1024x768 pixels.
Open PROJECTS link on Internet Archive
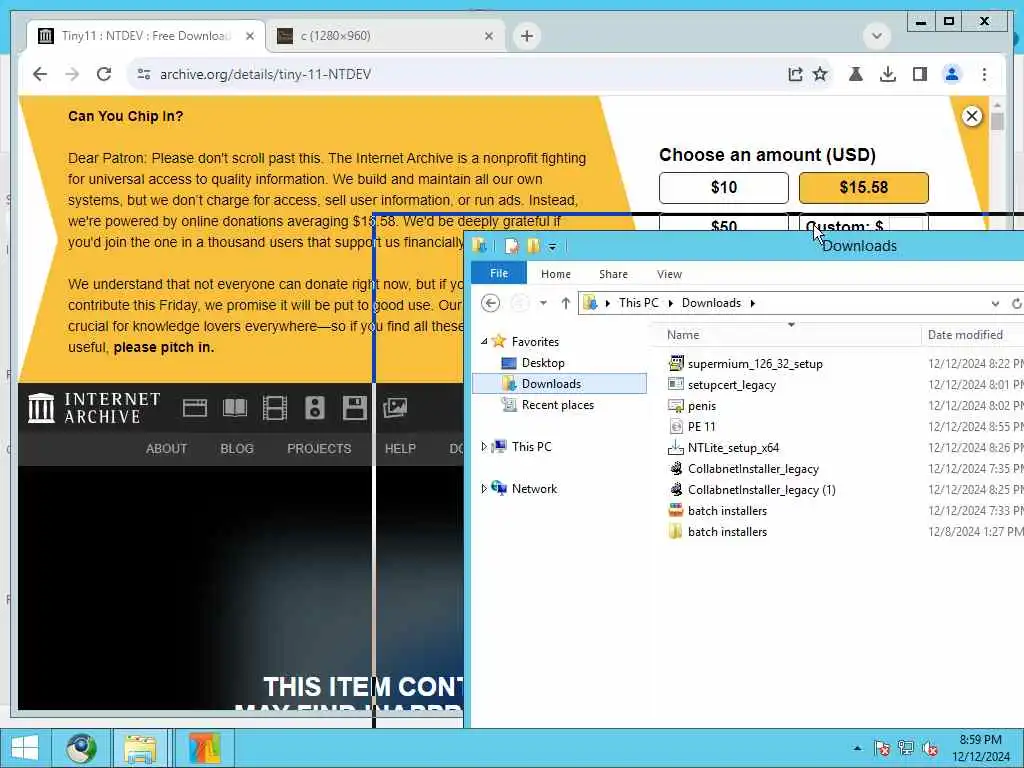(x=319, y=449)
